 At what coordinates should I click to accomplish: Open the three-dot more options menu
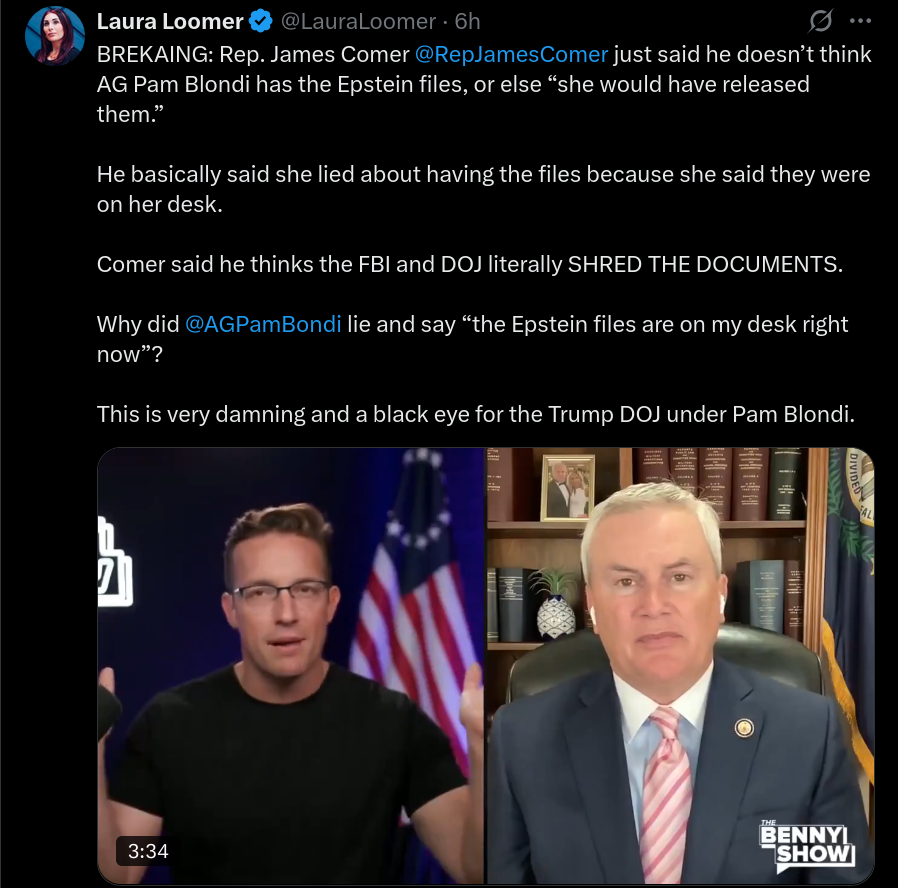click(860, 21)
